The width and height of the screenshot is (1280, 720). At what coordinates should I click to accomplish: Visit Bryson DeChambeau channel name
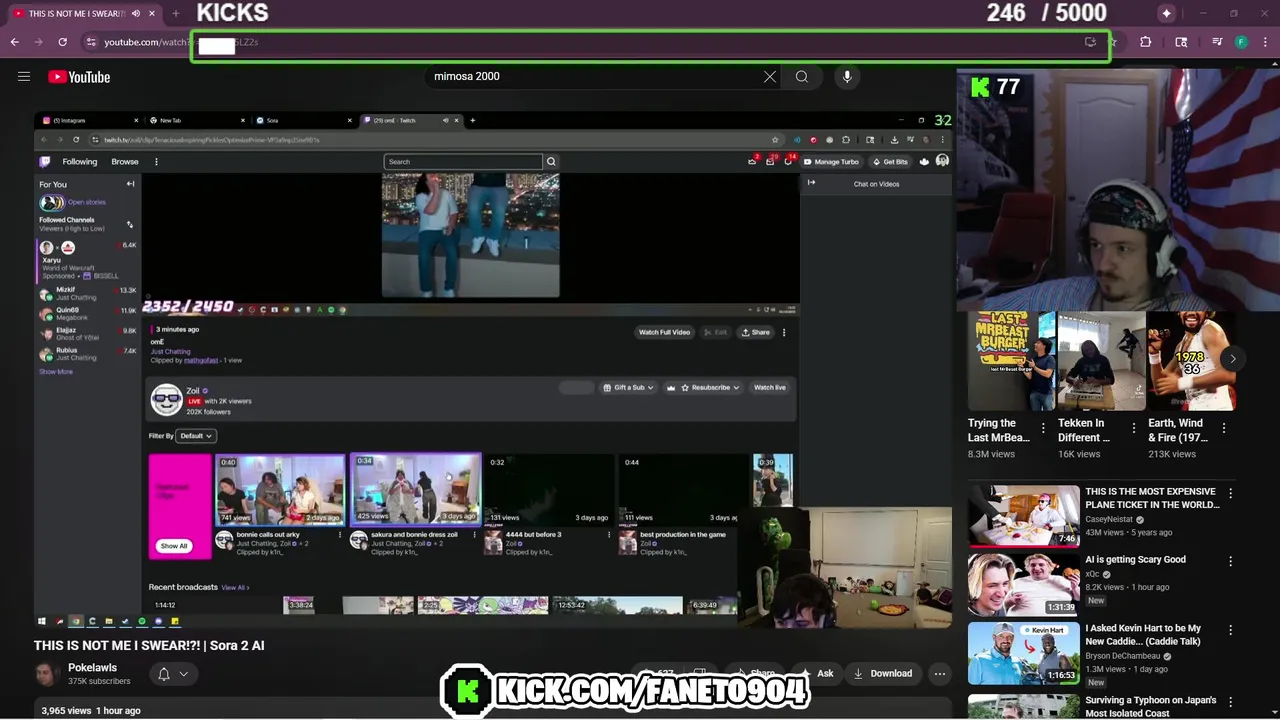(1124, 656)
